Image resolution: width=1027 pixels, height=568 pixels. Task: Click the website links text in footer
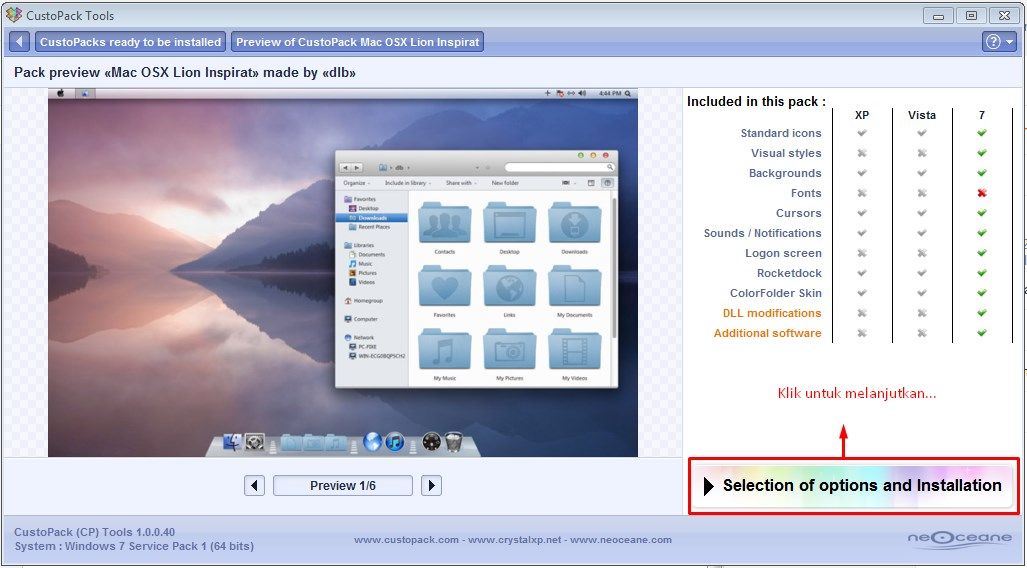[513, 540]
